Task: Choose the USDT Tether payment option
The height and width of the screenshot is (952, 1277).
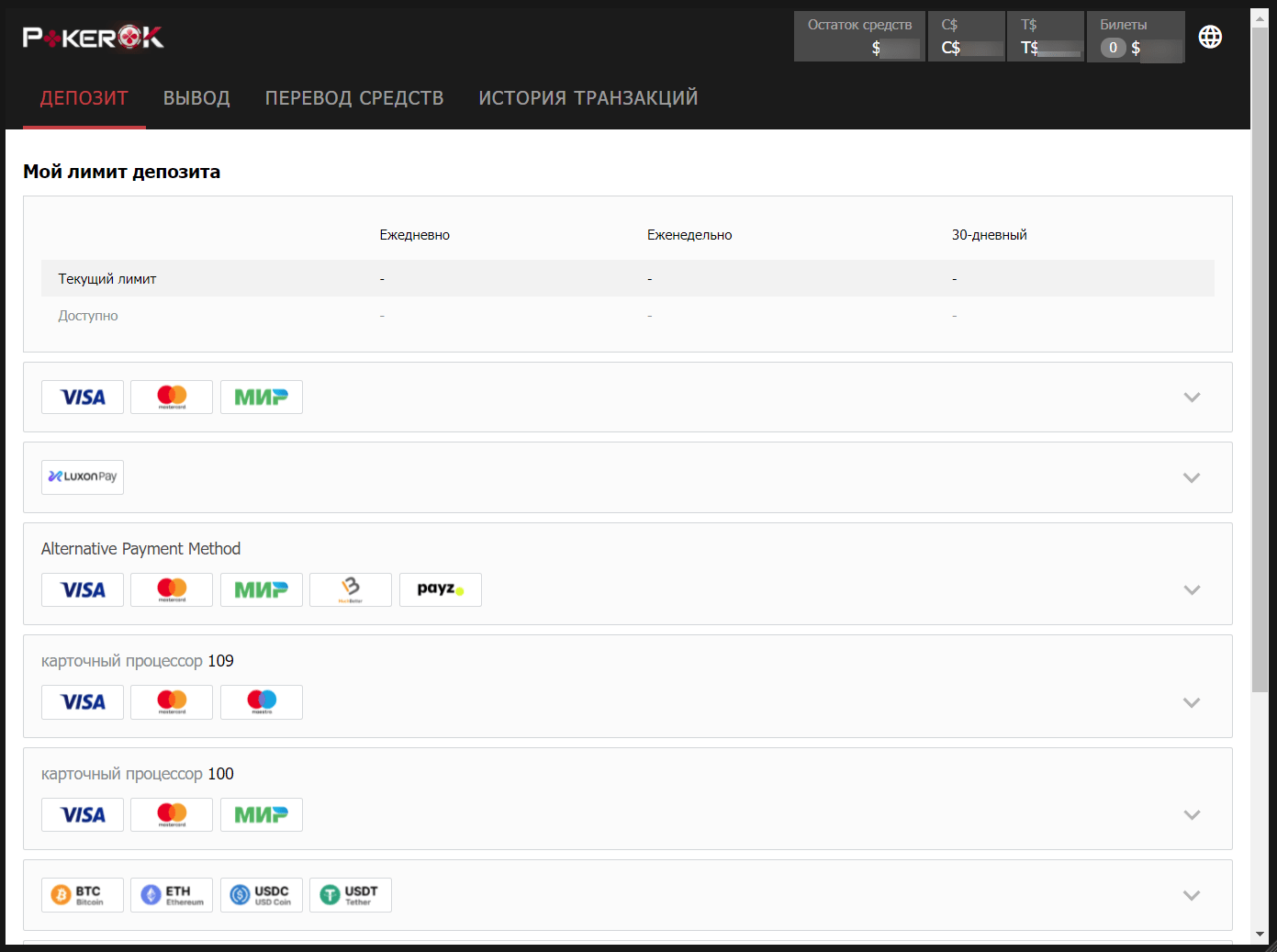Action: coord(351,895)
